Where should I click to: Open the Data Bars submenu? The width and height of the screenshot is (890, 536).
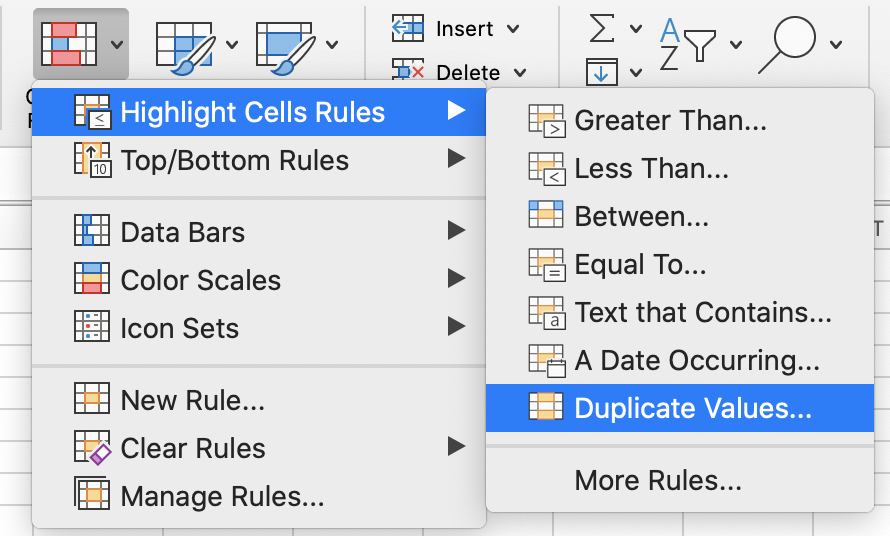(x=259, y=232)
